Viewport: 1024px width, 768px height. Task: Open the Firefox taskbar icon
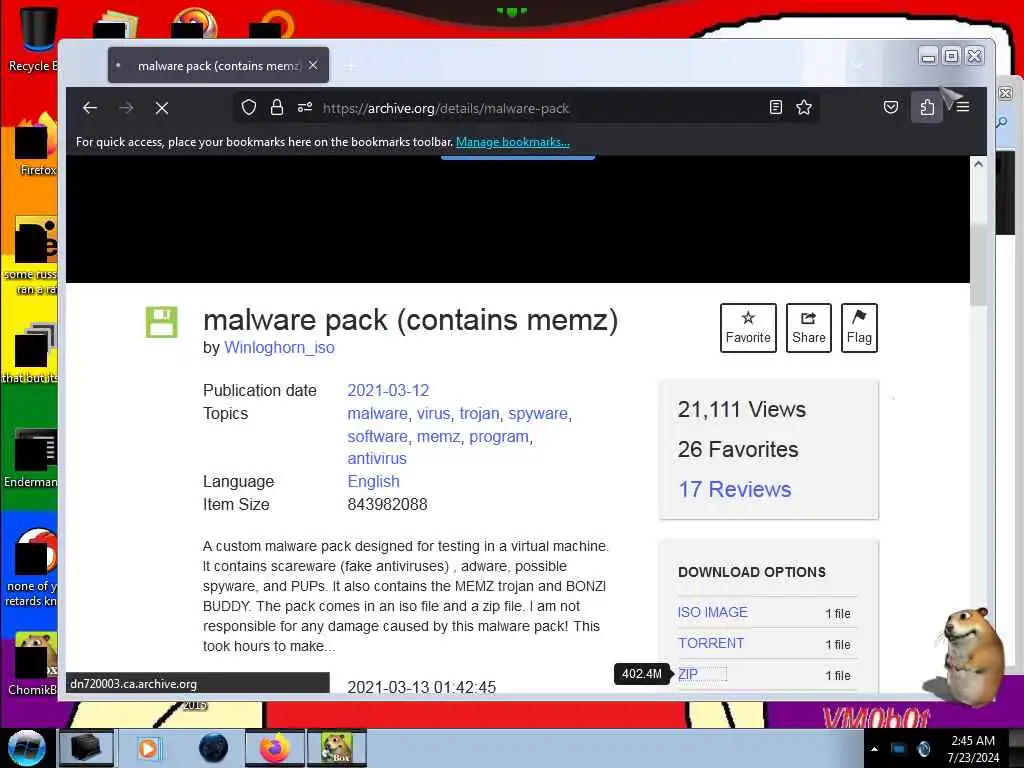[275, 748]
